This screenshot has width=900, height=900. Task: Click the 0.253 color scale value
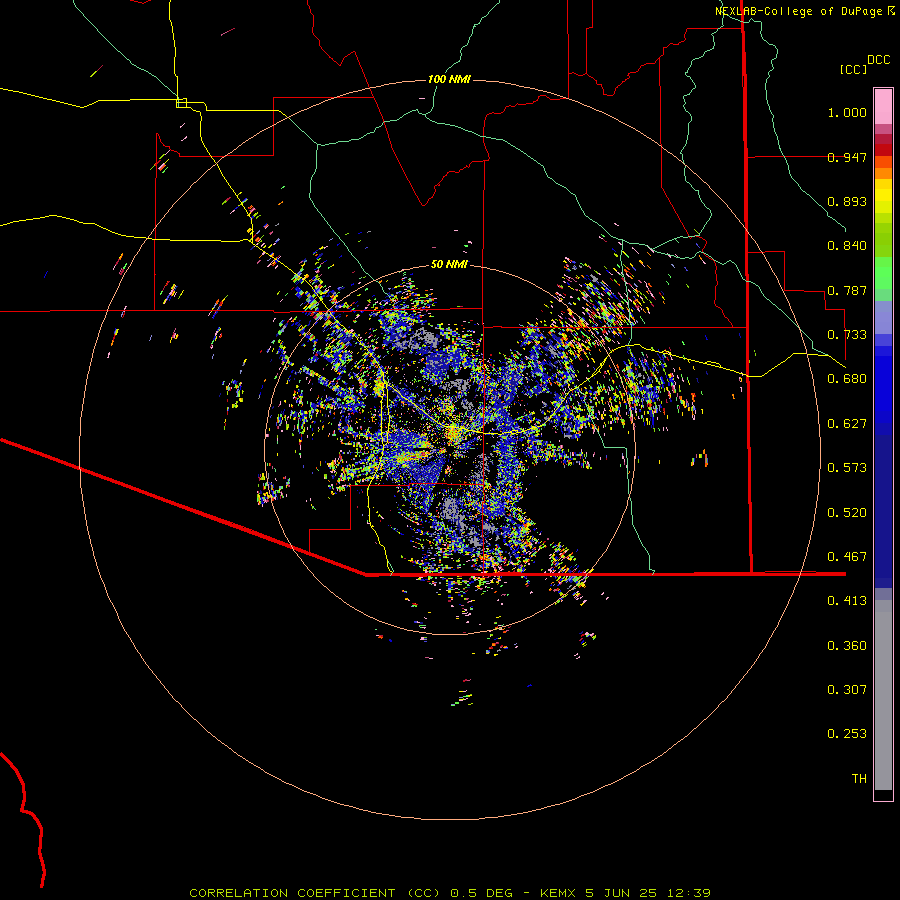[847, 734]
